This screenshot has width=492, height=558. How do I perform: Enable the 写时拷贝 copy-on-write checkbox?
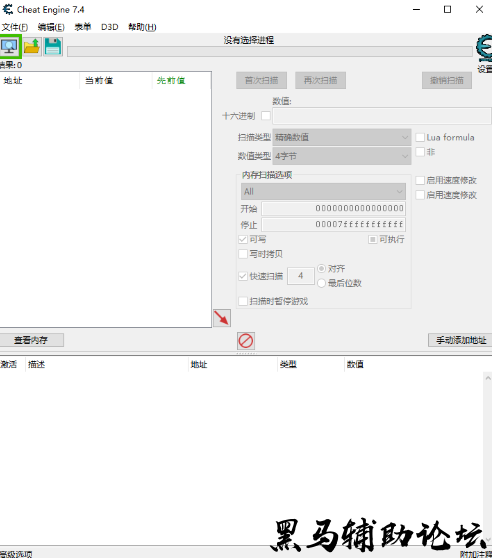tap(243, 254)
